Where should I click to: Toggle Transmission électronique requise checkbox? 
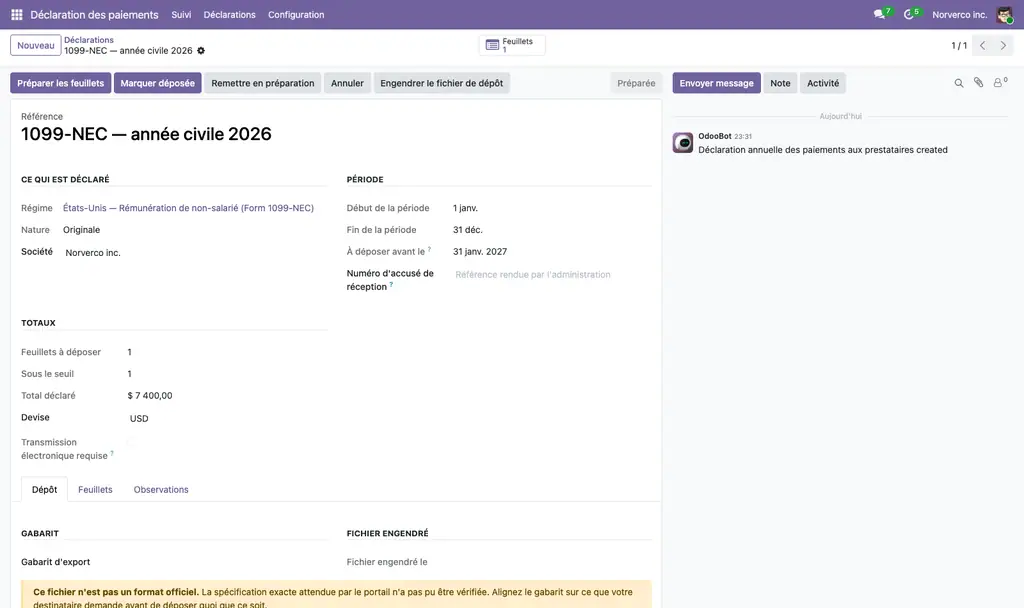point(131,442)
